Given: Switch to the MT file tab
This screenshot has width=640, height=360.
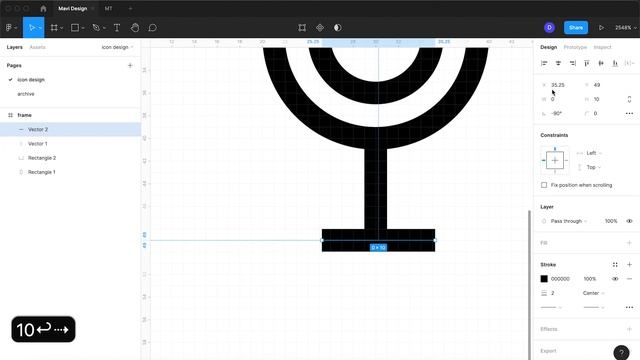Looking at the screenshot, I should [x=108, y=8].
